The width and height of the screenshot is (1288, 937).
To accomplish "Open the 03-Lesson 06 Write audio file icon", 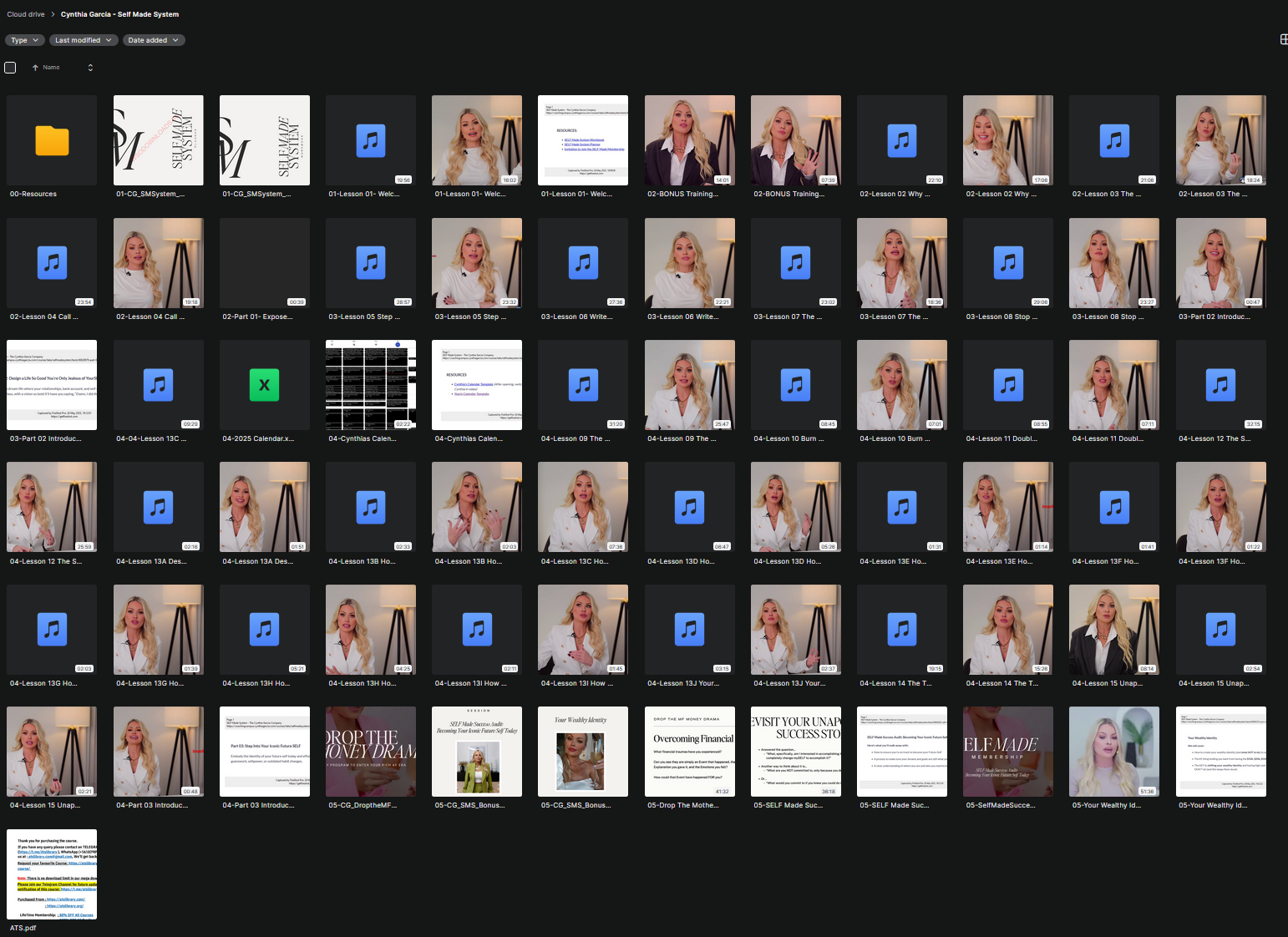I will pyautogui.click(x=583, y=263).
